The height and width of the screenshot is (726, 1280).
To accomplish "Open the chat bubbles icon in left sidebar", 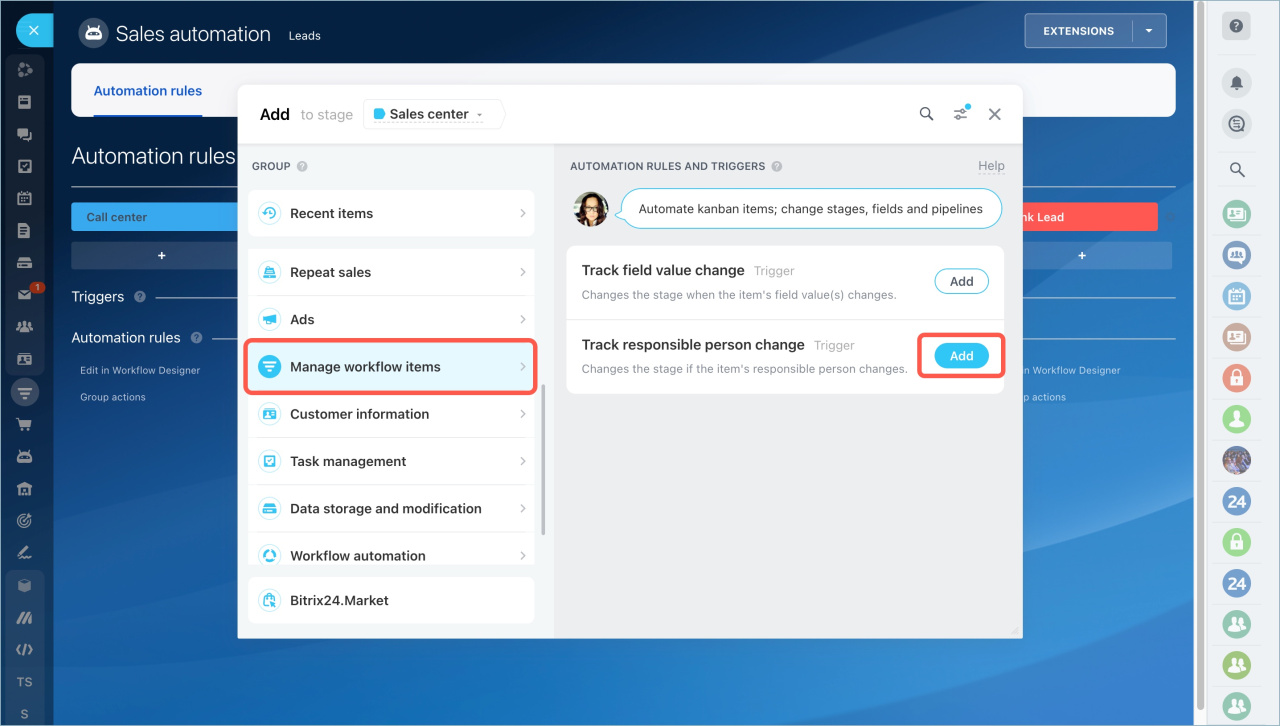I will coord(25,134).
